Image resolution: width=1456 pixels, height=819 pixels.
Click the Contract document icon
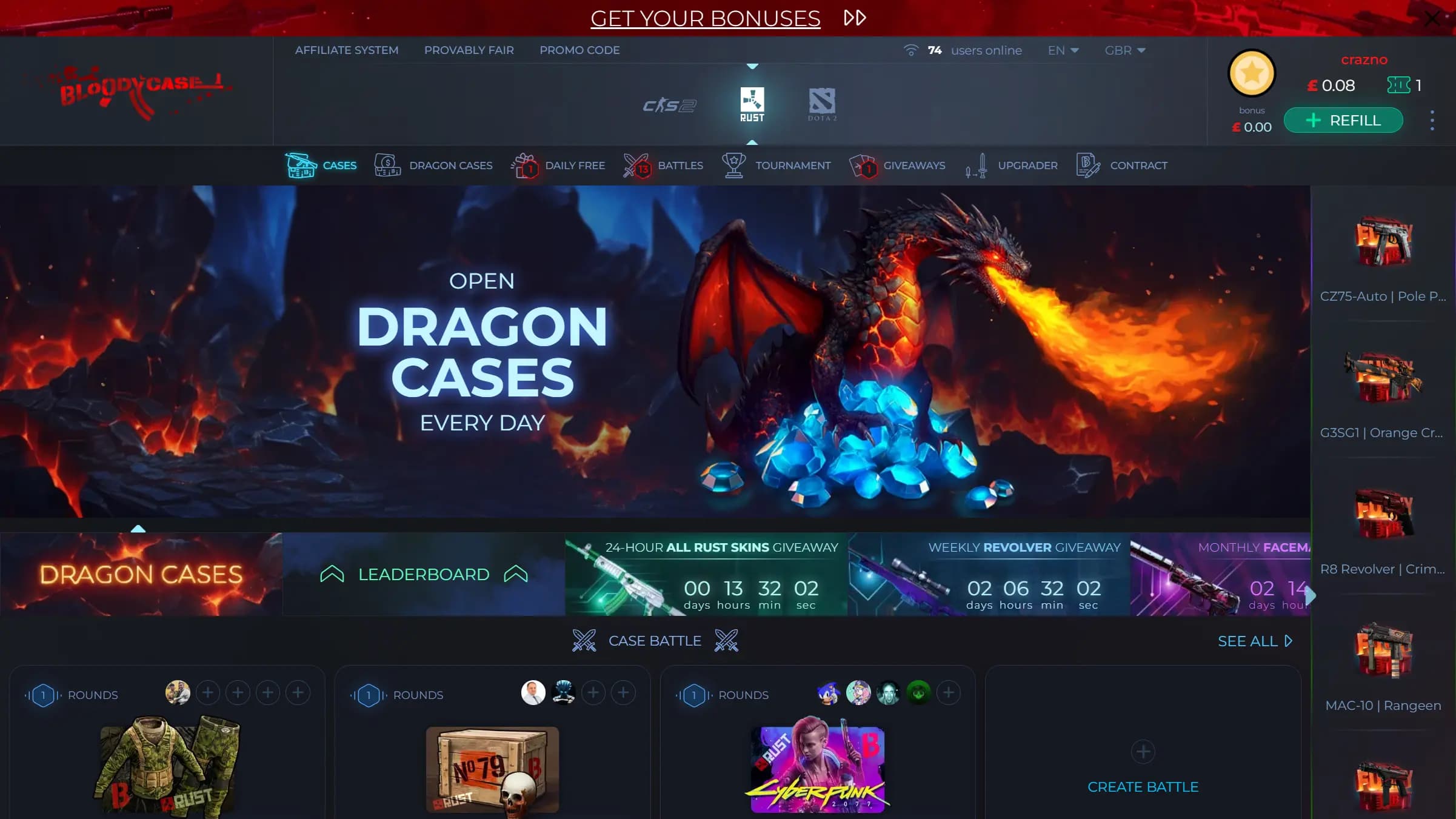pos(1087,165)
